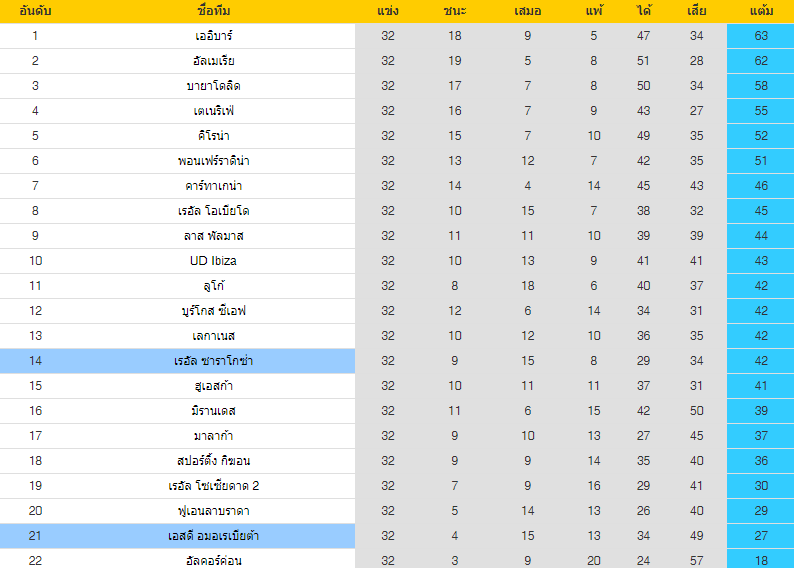794x568 pixels.
Task: Select the อัลเมเรีย team name
Action: point(213,61)
